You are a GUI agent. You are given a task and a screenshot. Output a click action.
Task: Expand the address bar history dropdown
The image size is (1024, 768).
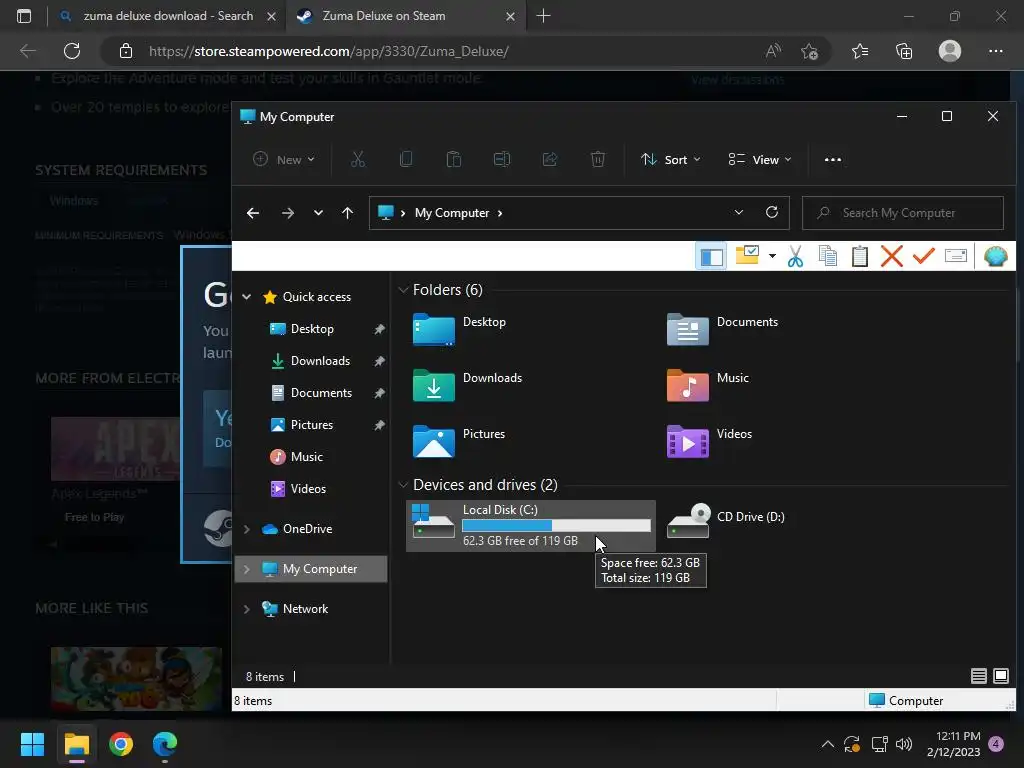pos(739,212)
